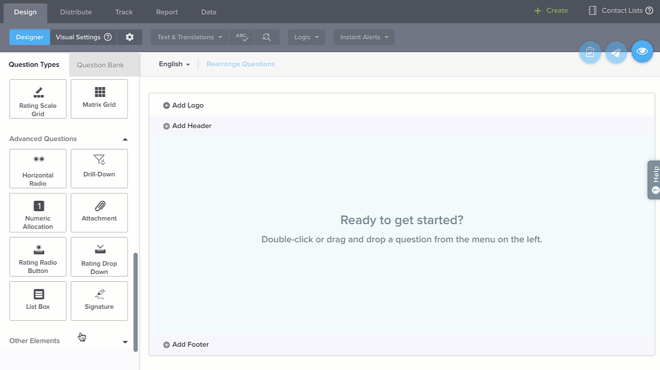Click the question types panel scrollbar
The width and height of the screenshot is (660, 370).
tap(136, 302)
